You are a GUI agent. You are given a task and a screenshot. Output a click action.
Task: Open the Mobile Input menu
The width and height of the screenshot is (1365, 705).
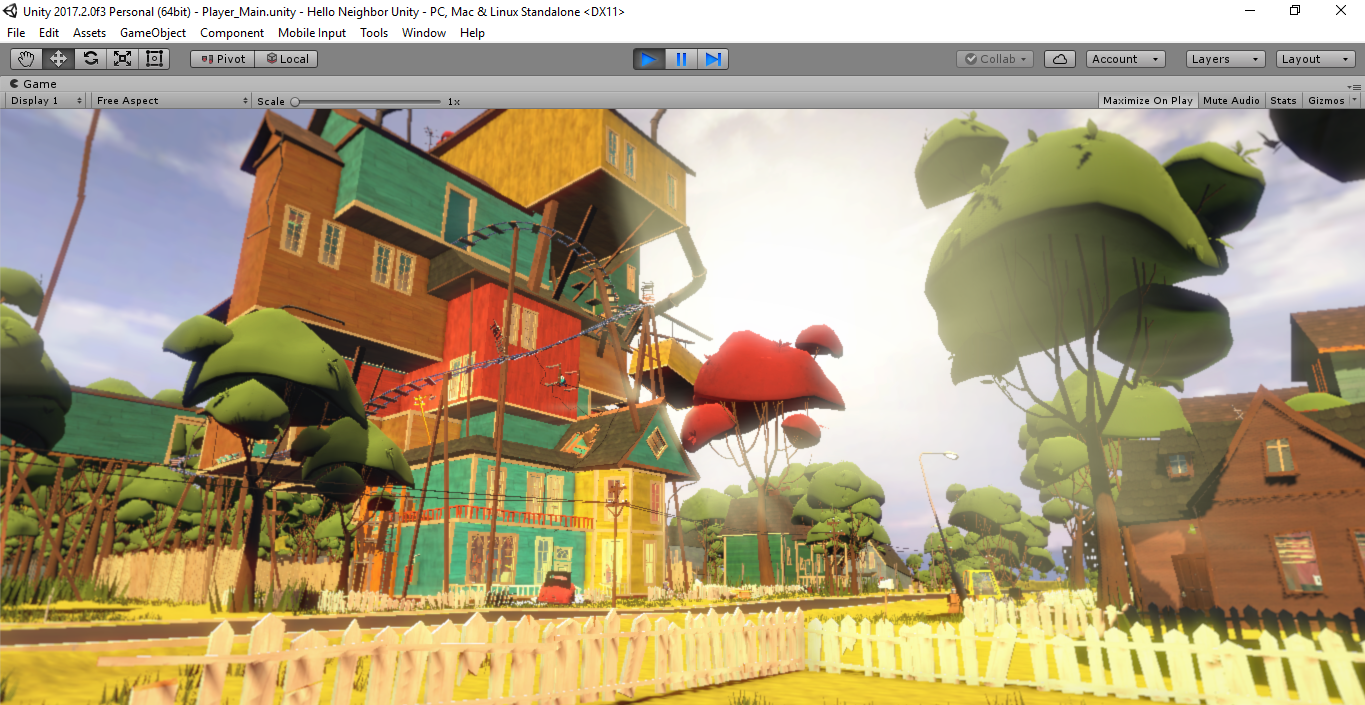click(x=312, y=33)
